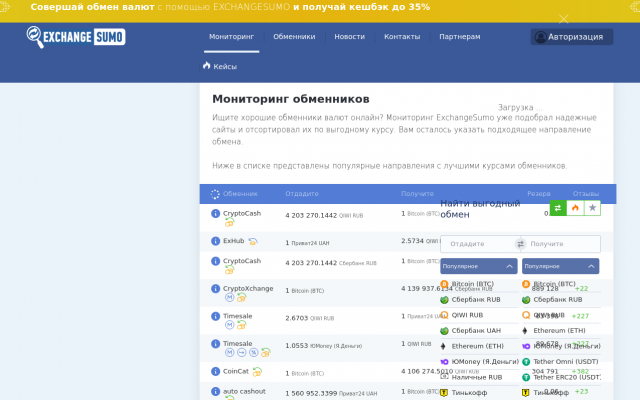Click the M badge under CryptoXchange

pos(229,298)
